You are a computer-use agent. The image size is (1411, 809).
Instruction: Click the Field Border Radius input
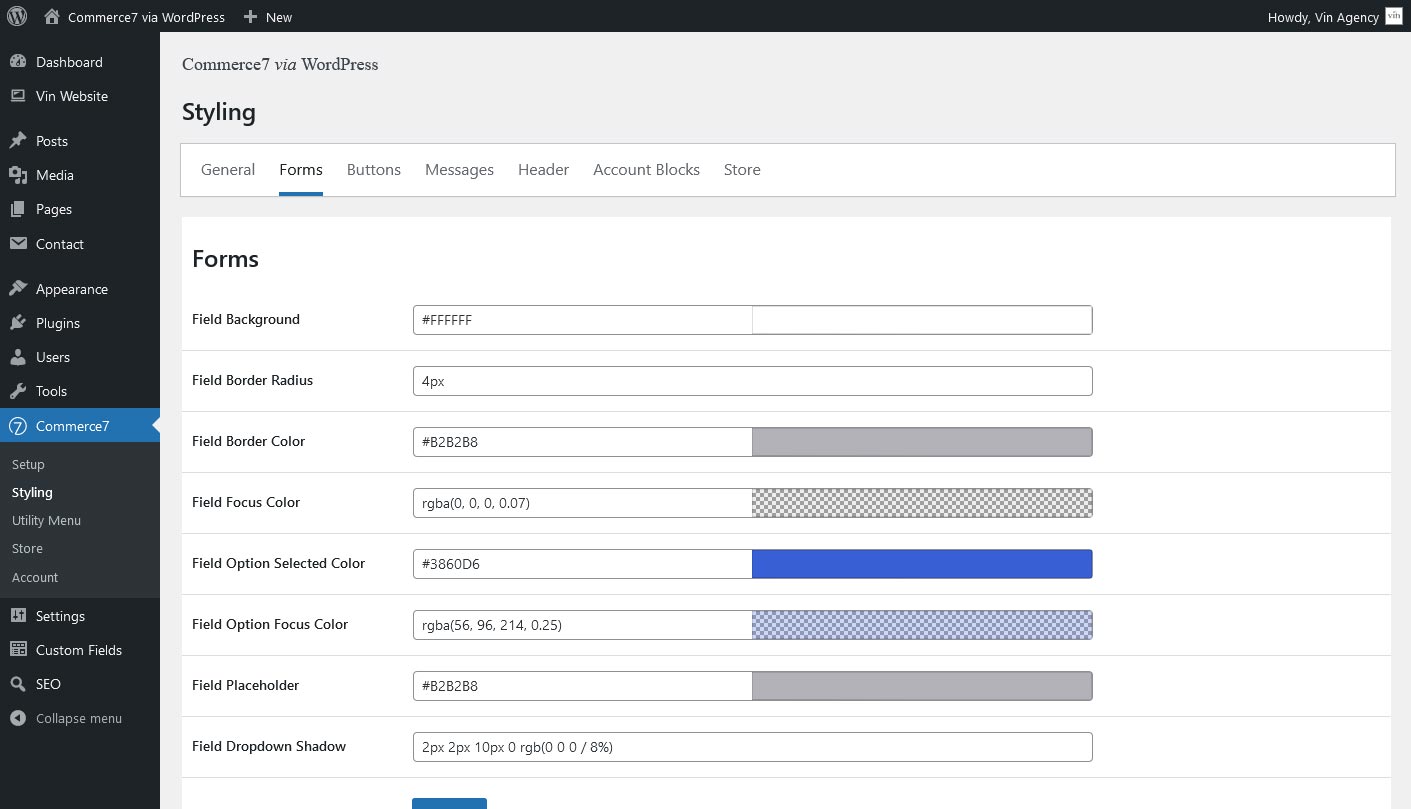[752, 381]
